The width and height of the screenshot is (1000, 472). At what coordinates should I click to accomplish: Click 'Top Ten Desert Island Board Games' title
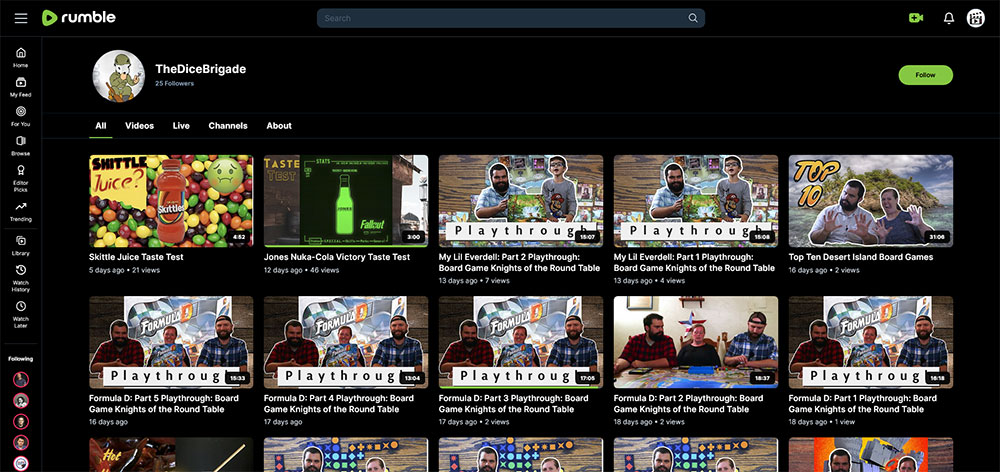(x=860, y=257)
